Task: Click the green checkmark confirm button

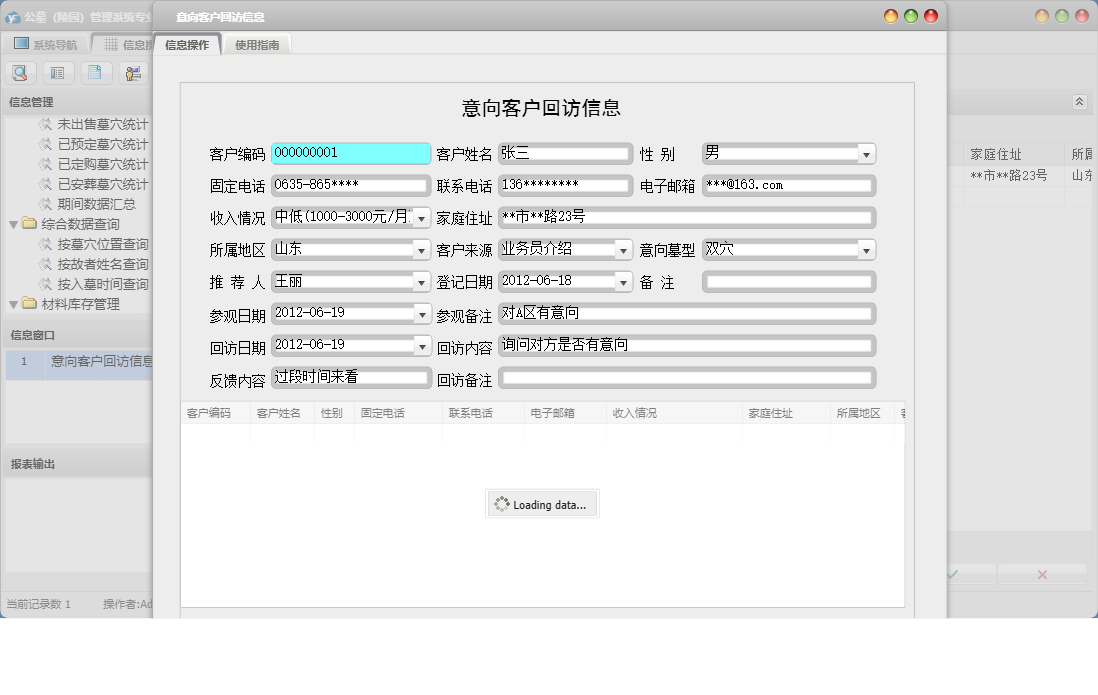Action: pyautogui.click(x=953, y=574)
